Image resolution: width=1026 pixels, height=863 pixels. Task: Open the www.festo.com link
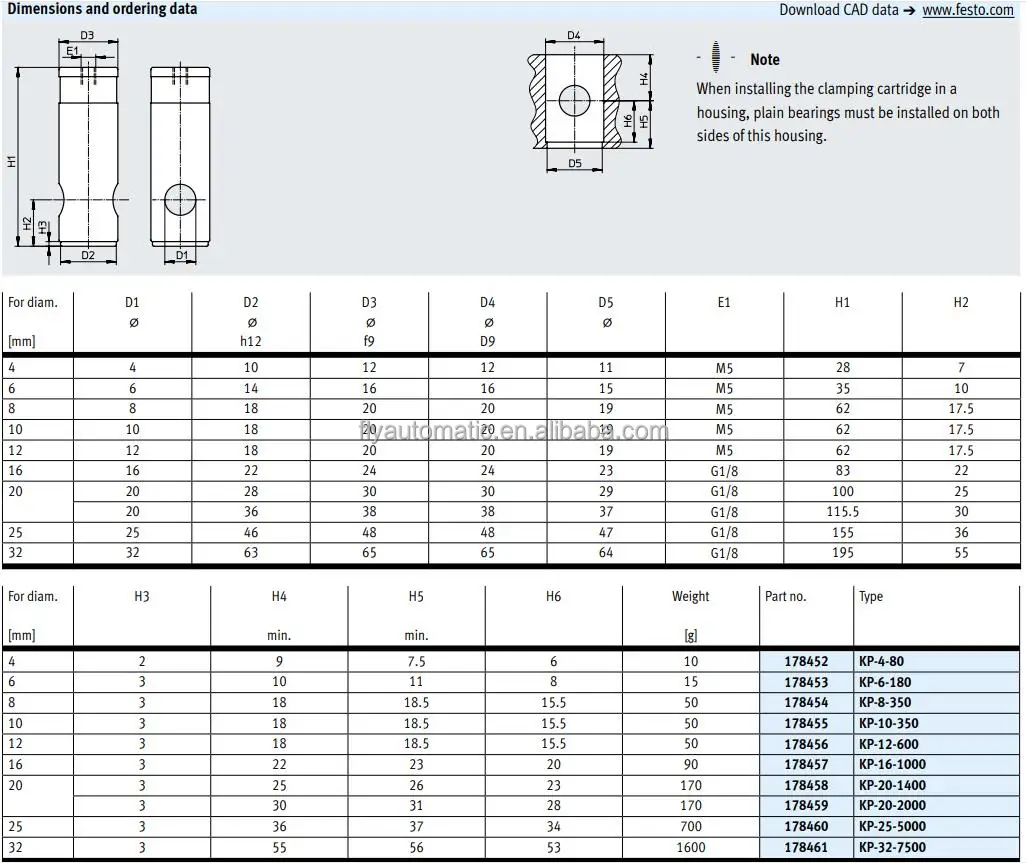pyautogui.click(x=968, y=10)
